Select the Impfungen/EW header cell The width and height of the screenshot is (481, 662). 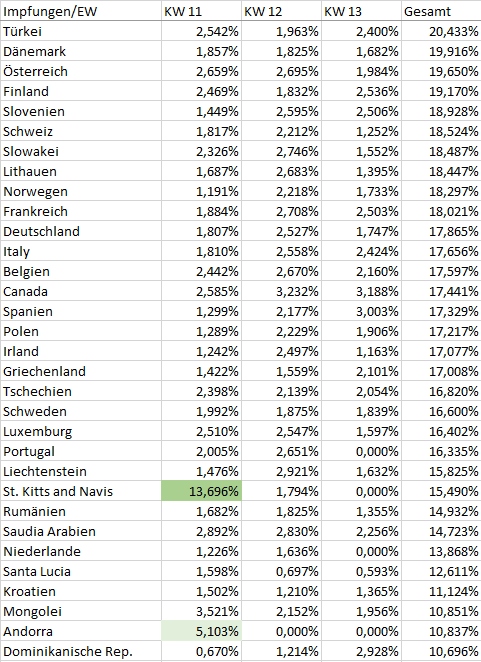pyautogui.click(x=81, y=11)
